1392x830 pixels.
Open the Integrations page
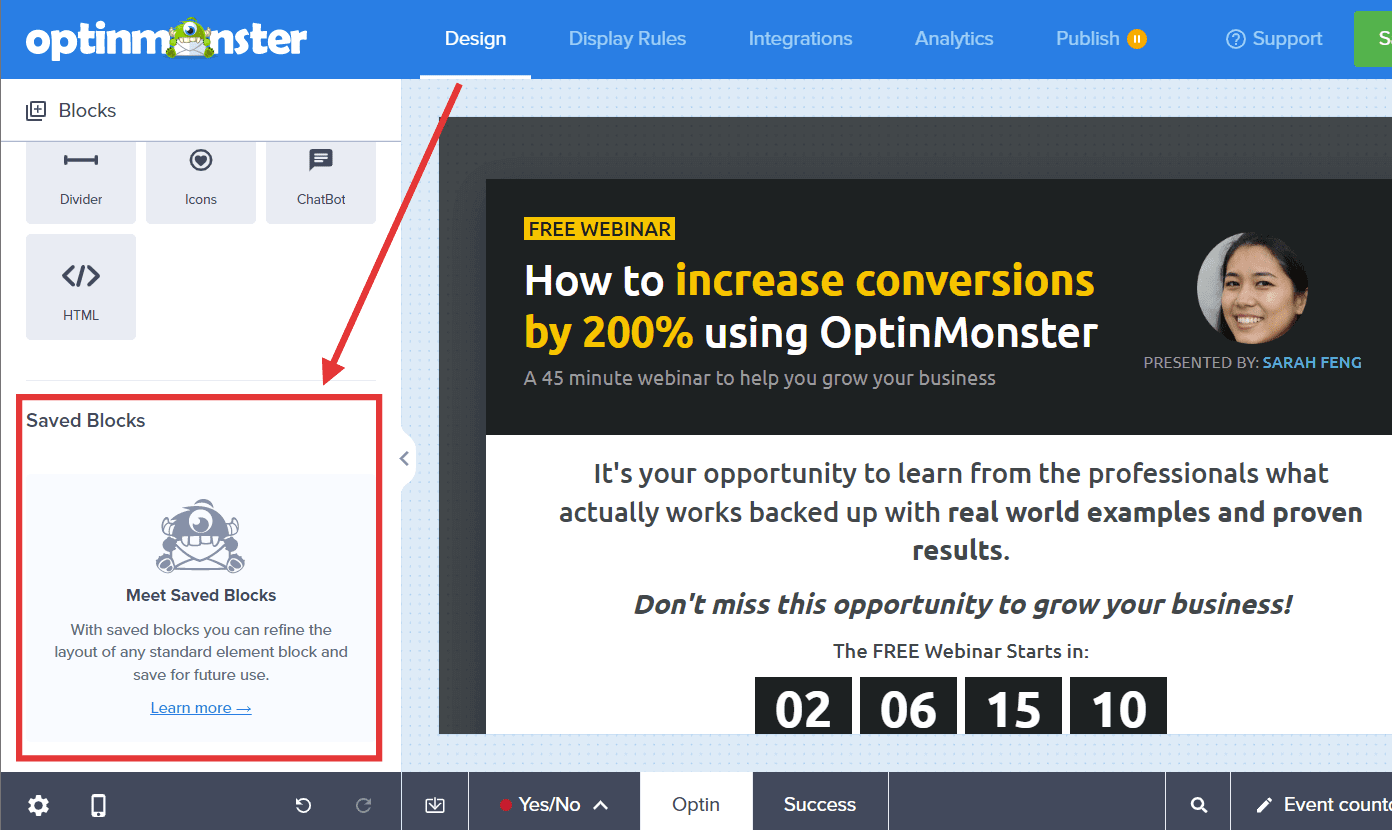coord(800,38)
